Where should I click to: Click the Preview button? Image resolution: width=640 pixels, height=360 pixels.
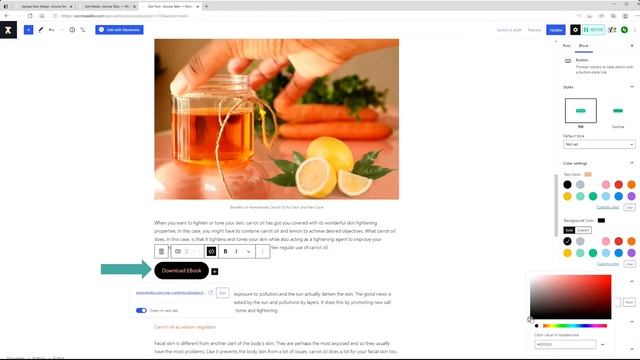point(534,30)
